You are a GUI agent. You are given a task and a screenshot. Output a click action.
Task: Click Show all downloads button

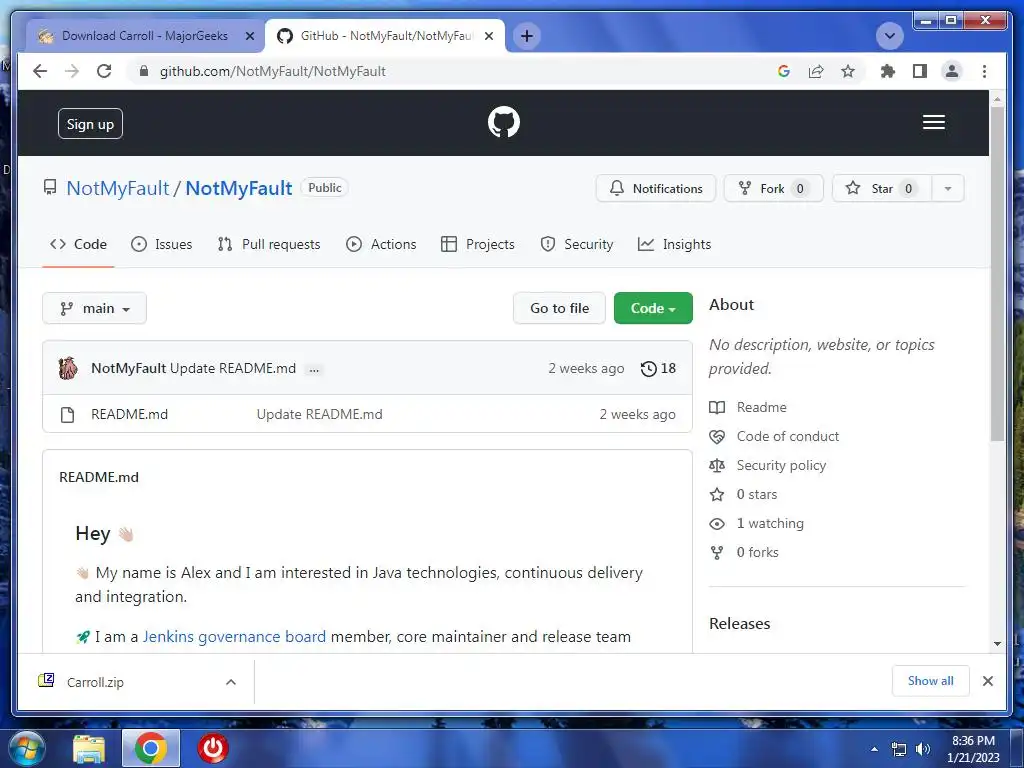coord(931,681)
